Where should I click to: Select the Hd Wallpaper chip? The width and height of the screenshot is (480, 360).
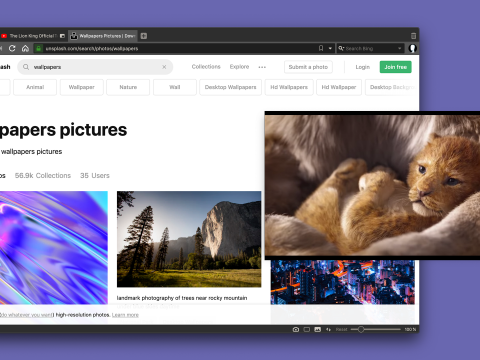point(339,87)
